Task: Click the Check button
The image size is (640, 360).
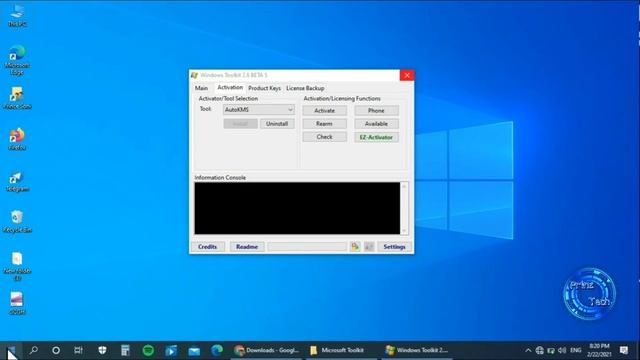Action: (324, 137)
